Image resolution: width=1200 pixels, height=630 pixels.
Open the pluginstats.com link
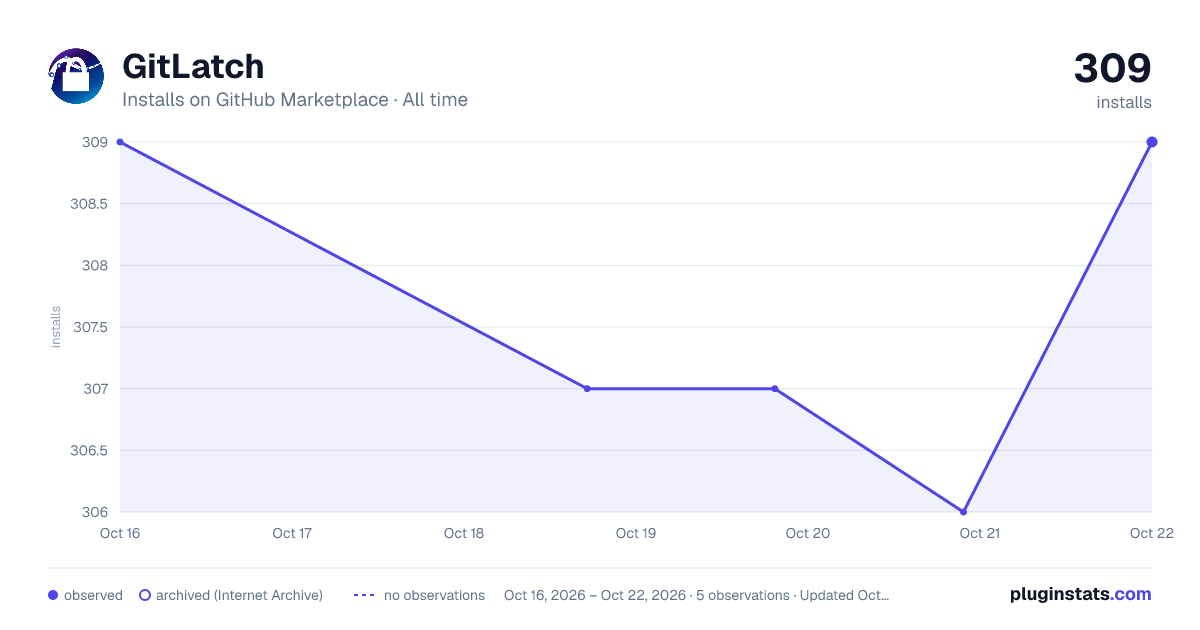(1081, 594)
